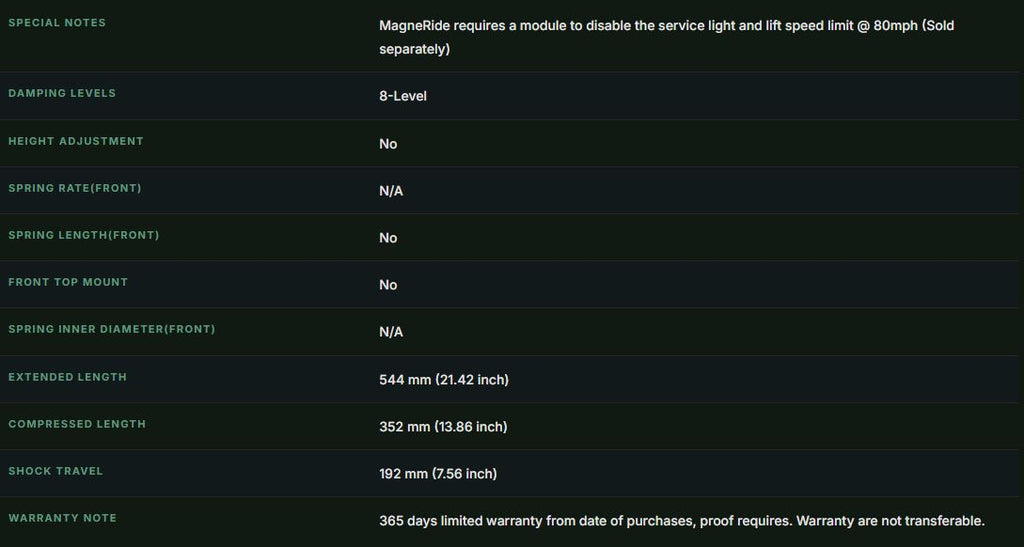Select the 352 mm compressed length value
Image resolution: width=1024 pixels, height=547 pixels.
click(443, 426)
